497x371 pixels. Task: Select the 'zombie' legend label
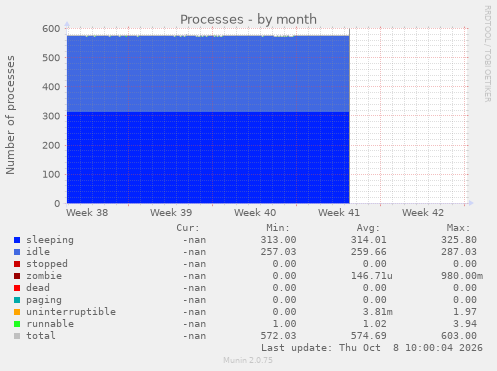[44, 276]
